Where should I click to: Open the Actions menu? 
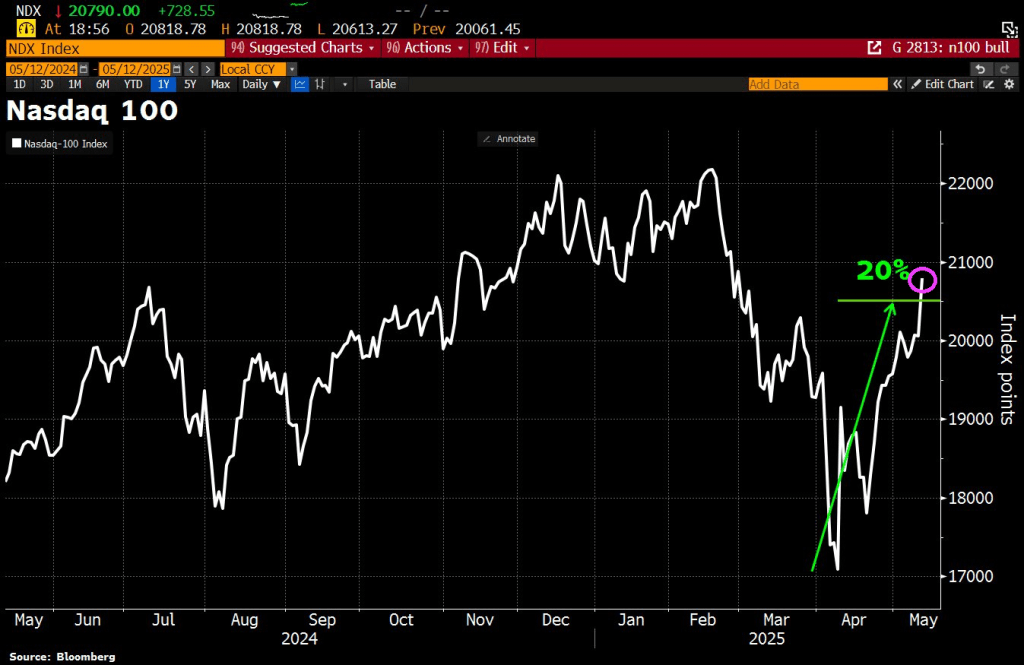pos(427,47)
